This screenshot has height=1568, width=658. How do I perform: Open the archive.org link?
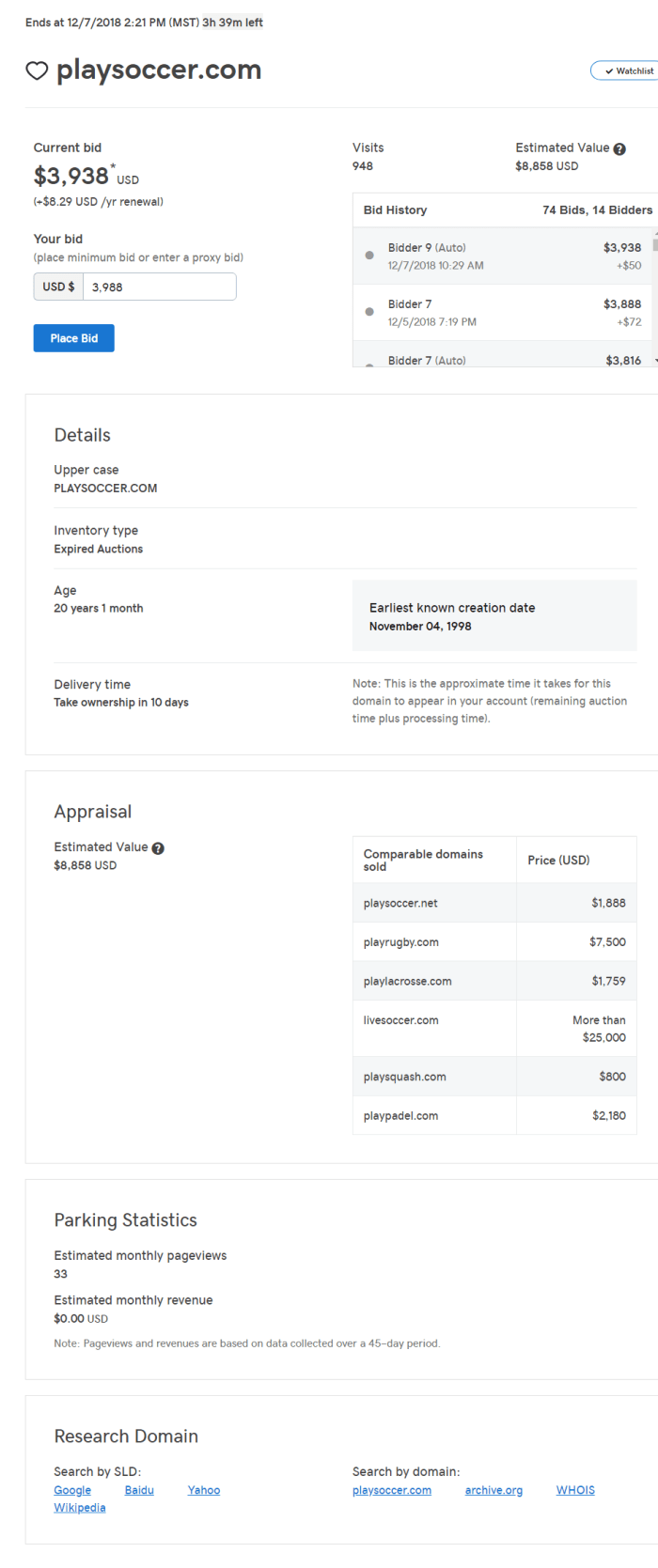click(x=493, y=1490)
